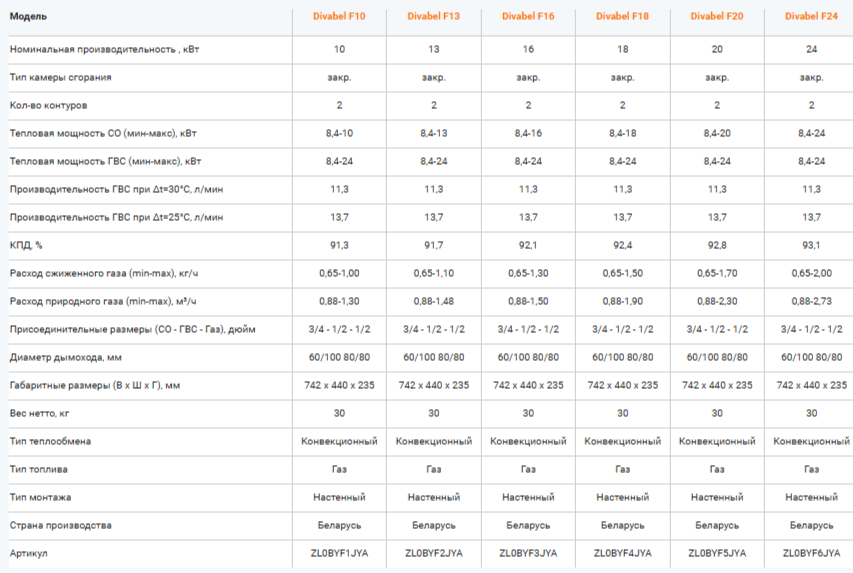The width and height of the screenshot is (853, 573).
Task: Click heating power value 8,4-10
Action: coord(339,133)
